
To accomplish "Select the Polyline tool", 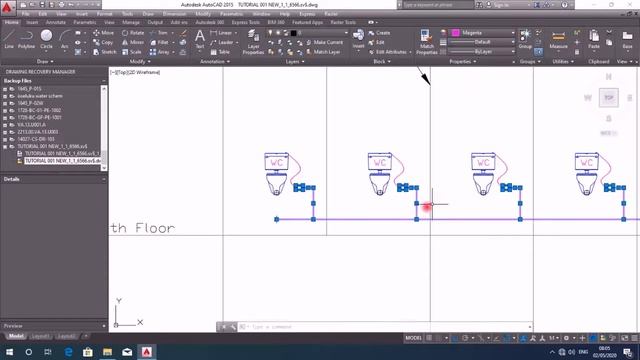I will 27,39.
